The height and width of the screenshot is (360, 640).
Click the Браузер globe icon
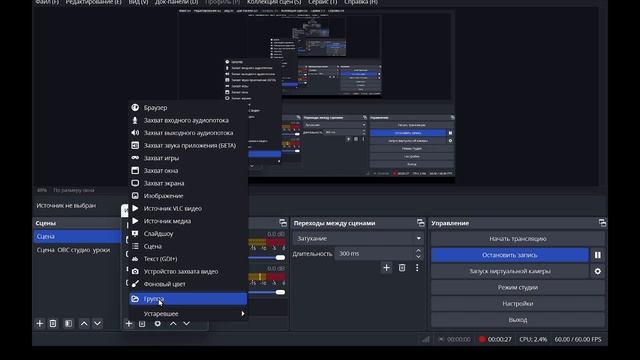point(135,108)
